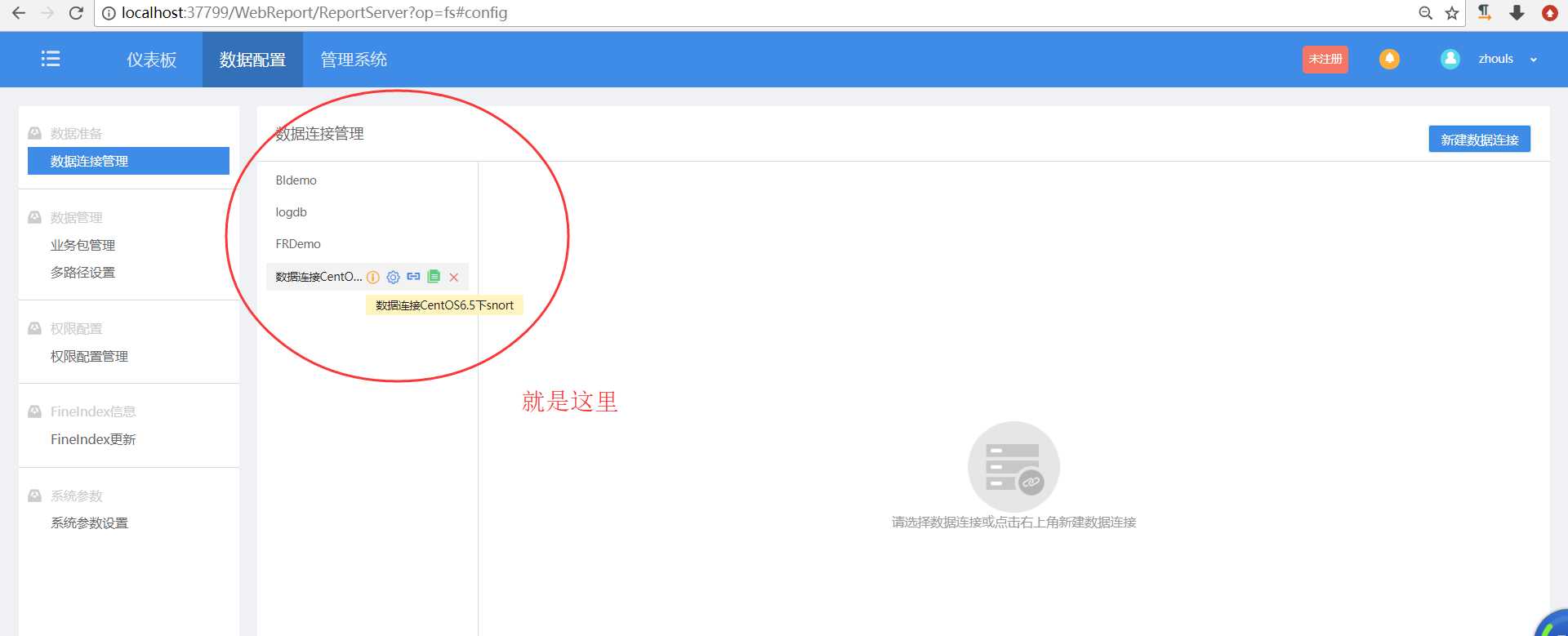This screenshot has height=636, width=1568.
Task: Click the 权限配置 section header icon
Action: 35,328
